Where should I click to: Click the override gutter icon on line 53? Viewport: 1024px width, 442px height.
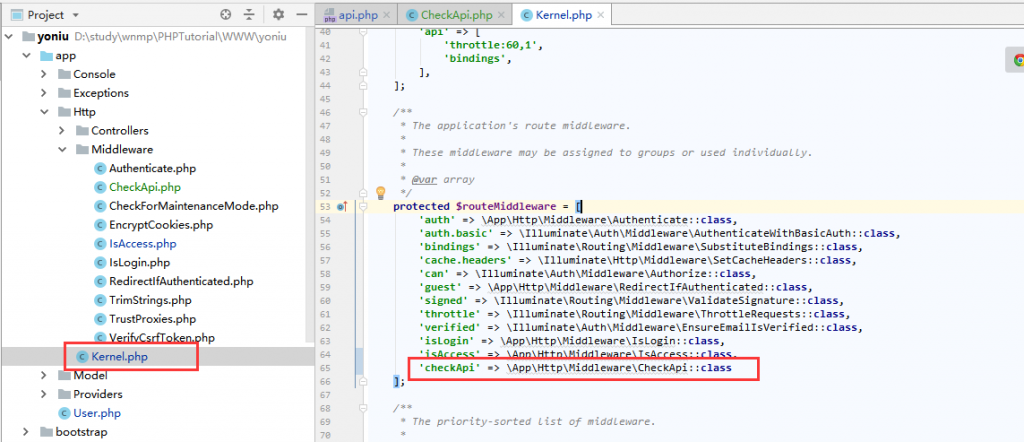342,207
